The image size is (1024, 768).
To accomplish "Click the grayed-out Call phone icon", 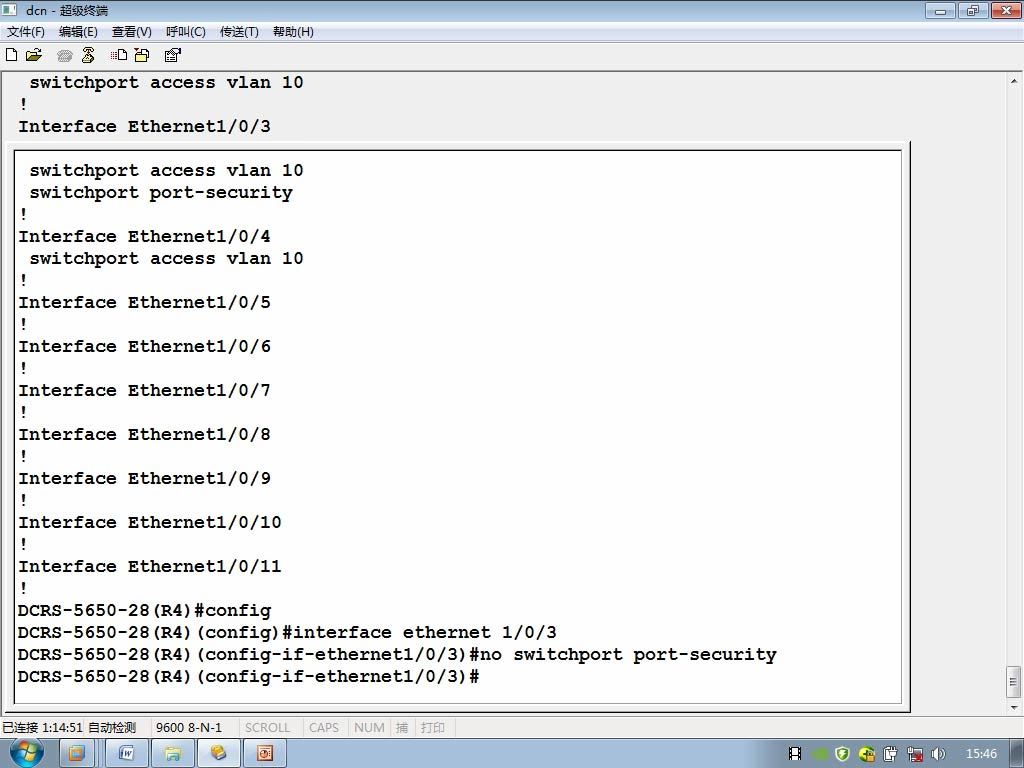I will (65, 56).
